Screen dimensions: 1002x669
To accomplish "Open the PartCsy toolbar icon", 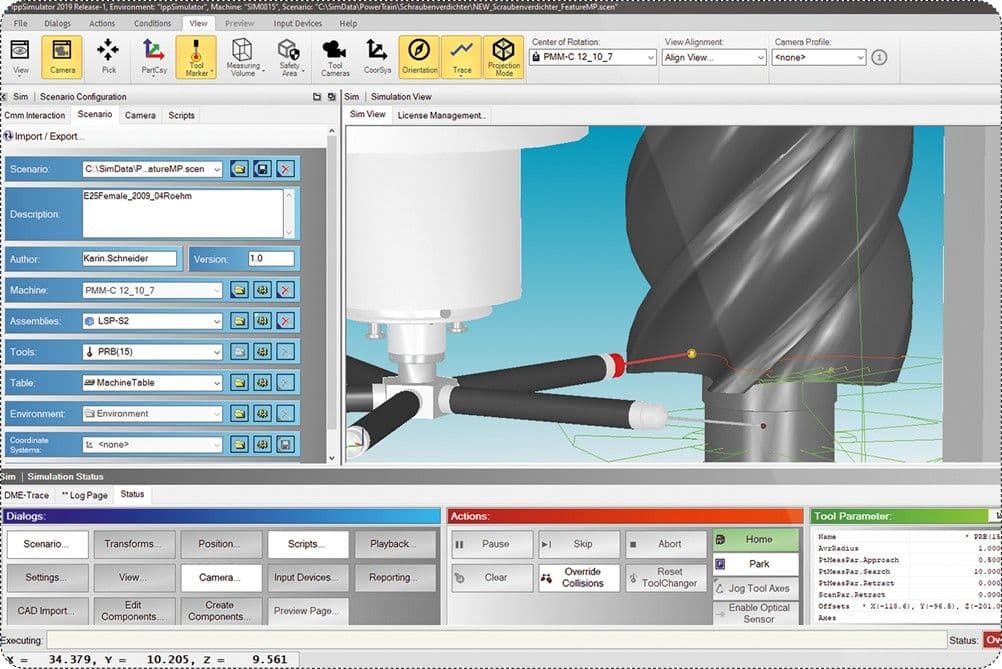I will coord(153,57).
